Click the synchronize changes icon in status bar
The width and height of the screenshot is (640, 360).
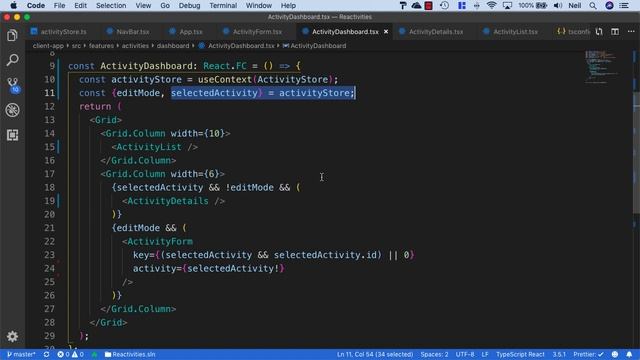pyautogui.click(x=47, y=354)
